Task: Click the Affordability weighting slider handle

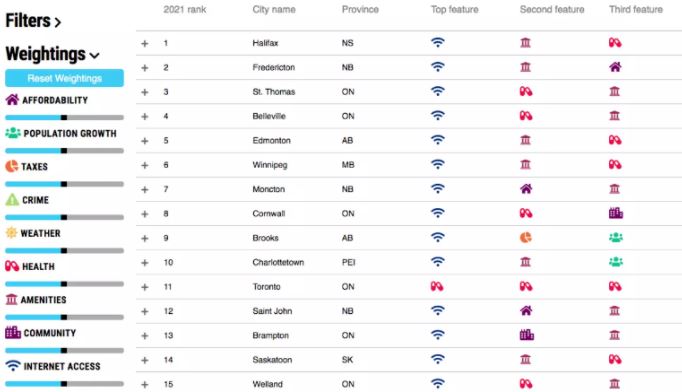Action: pyautogui.click(x=64, y=117)
